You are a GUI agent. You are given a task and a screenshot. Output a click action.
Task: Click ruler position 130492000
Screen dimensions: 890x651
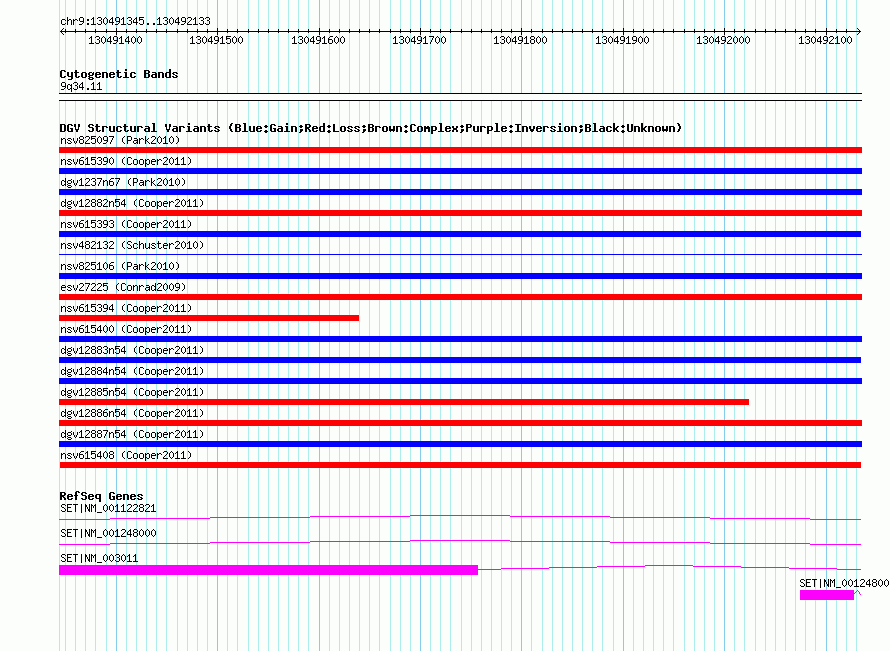723,40
